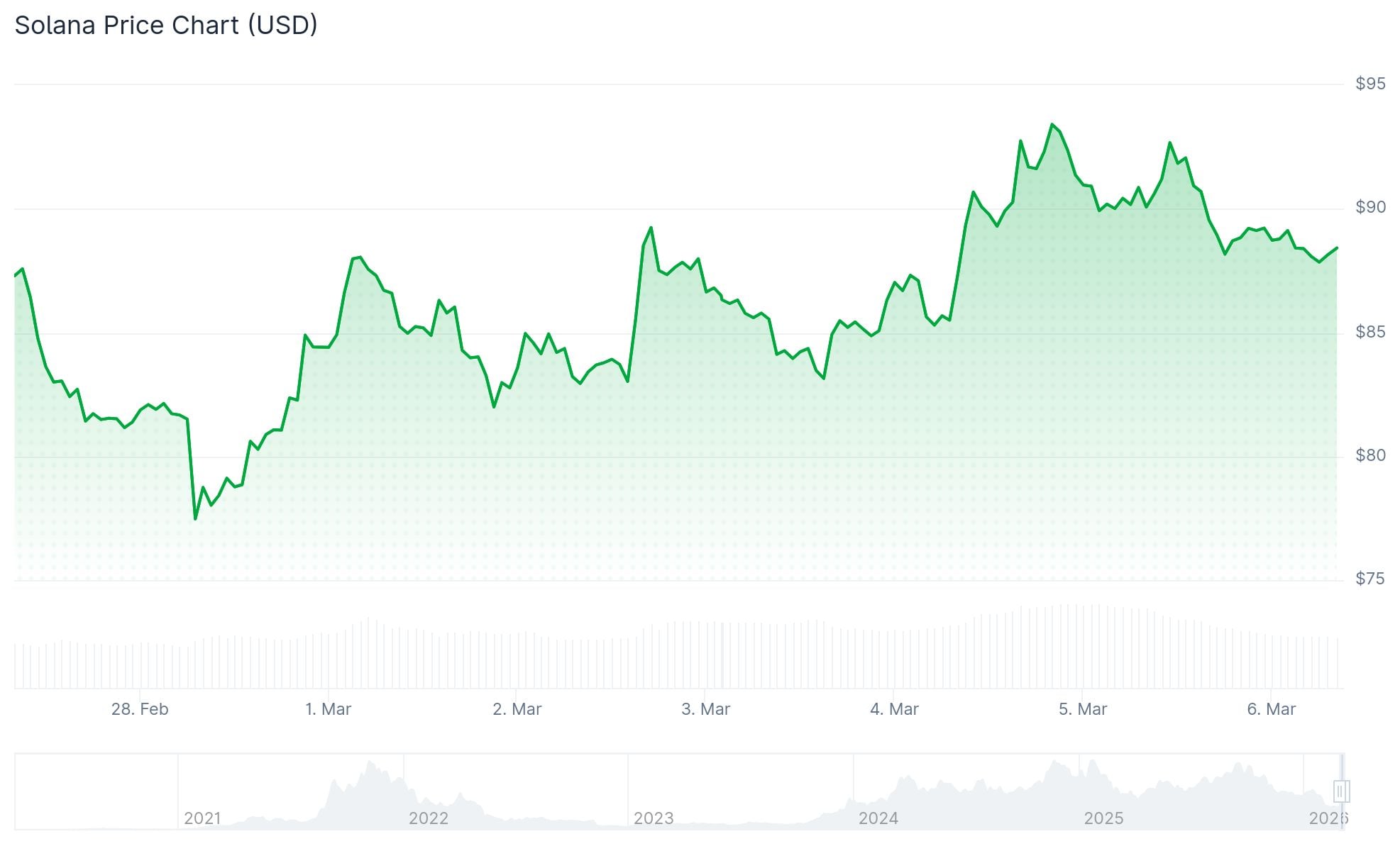This screenshot has height=851, width=1400.
Task: Click the range navigator drag handle
Action: point(1340,791)
